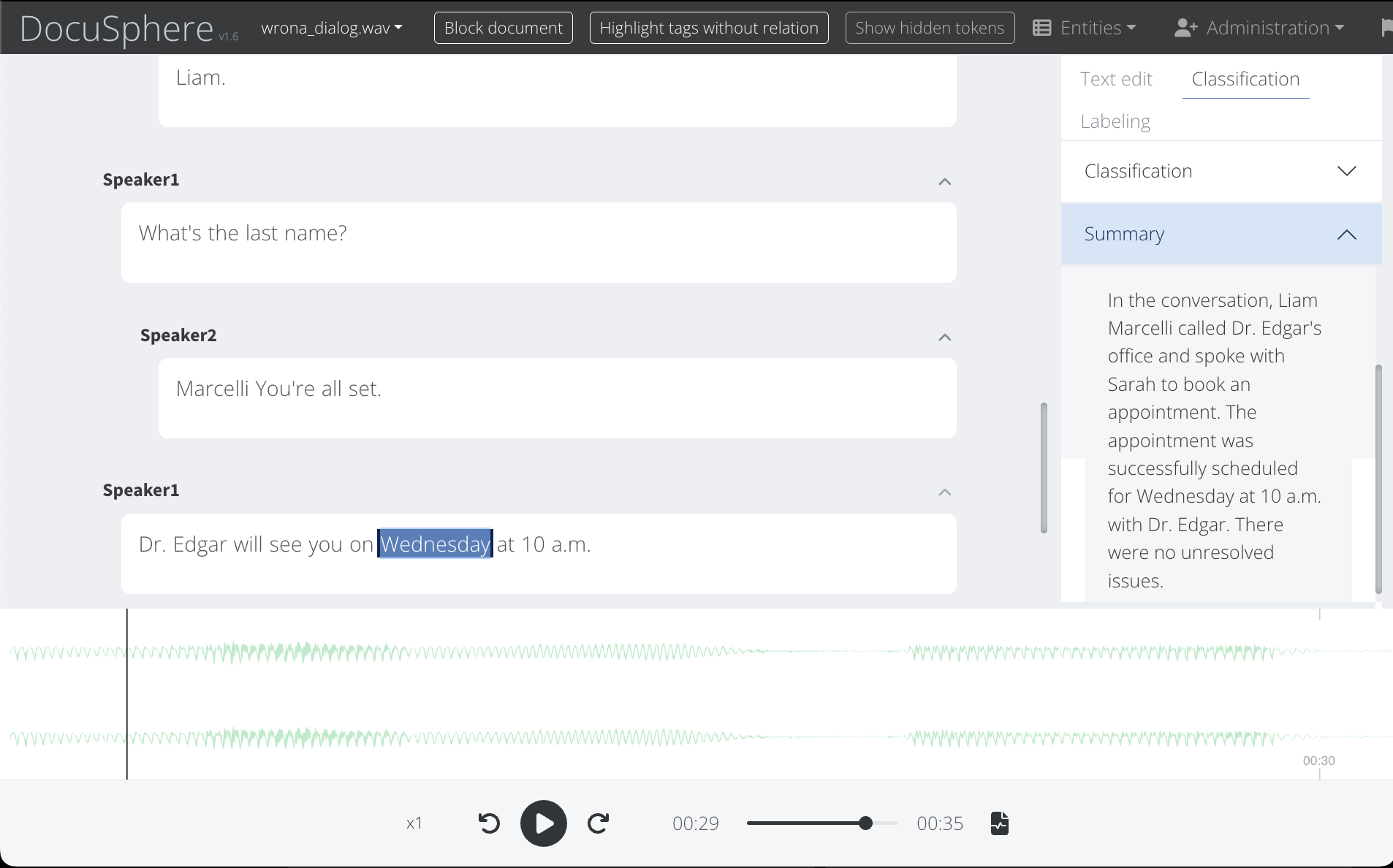
Task: Expand the Classification section chevron
Action: pyautogui.click(x=1348, y=170)
